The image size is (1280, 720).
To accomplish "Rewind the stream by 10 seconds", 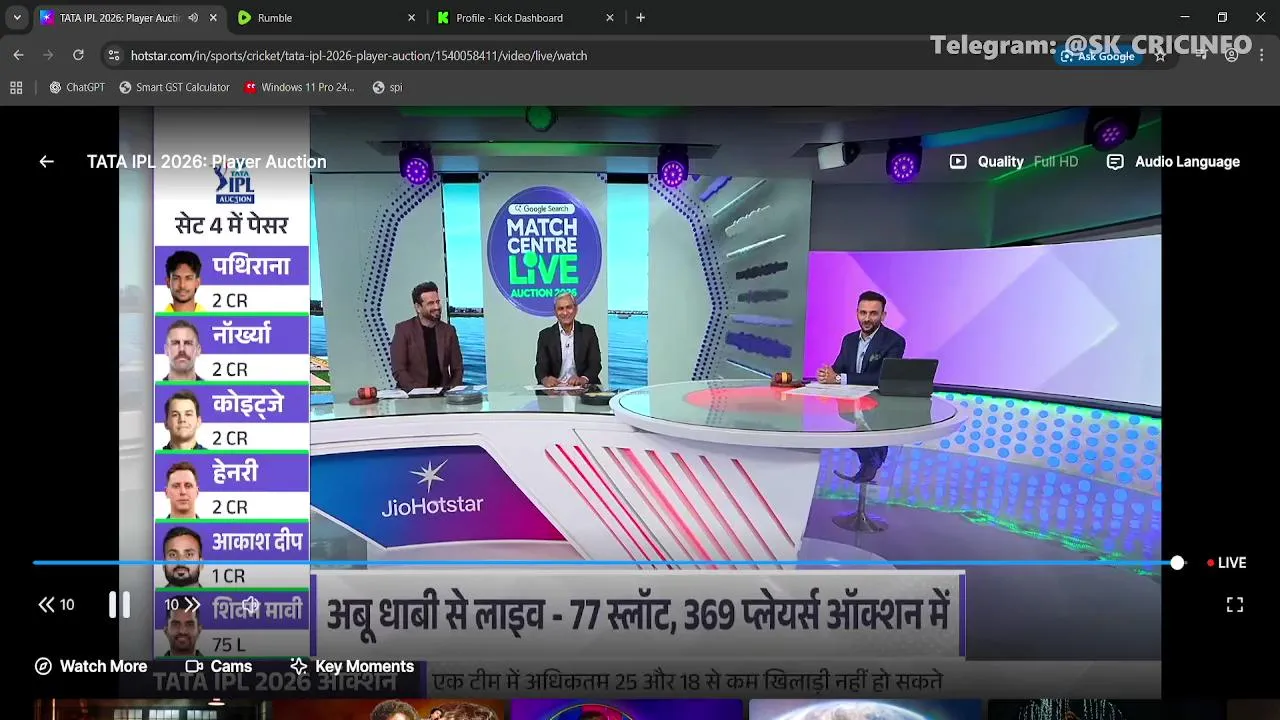I will point(56,605).
